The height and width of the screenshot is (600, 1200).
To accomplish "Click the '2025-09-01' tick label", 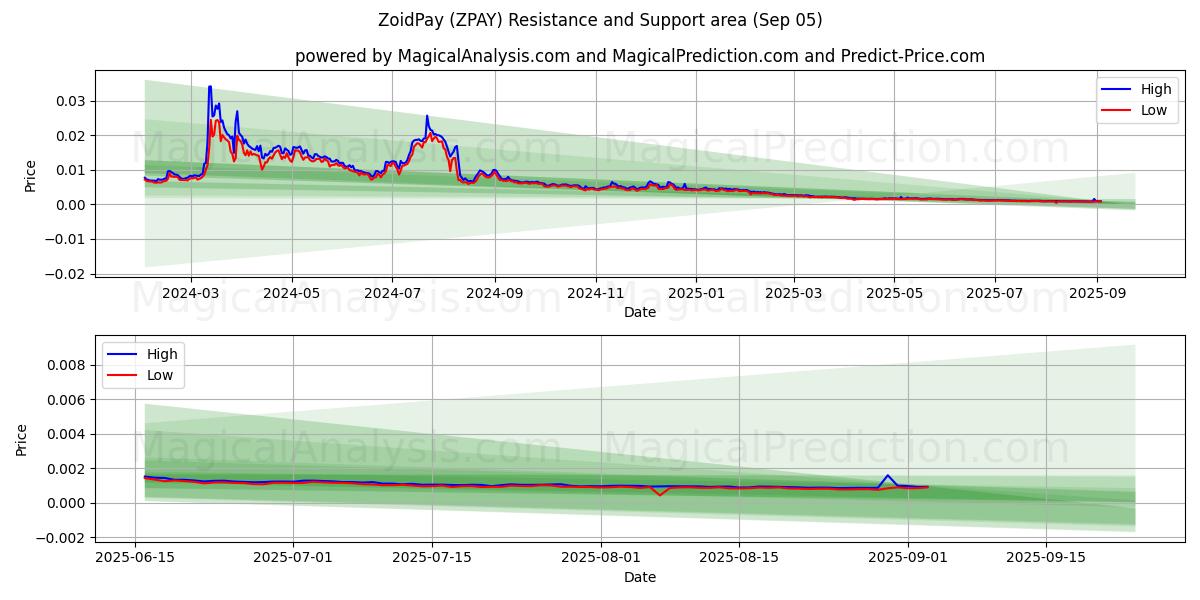I will 908,559.
